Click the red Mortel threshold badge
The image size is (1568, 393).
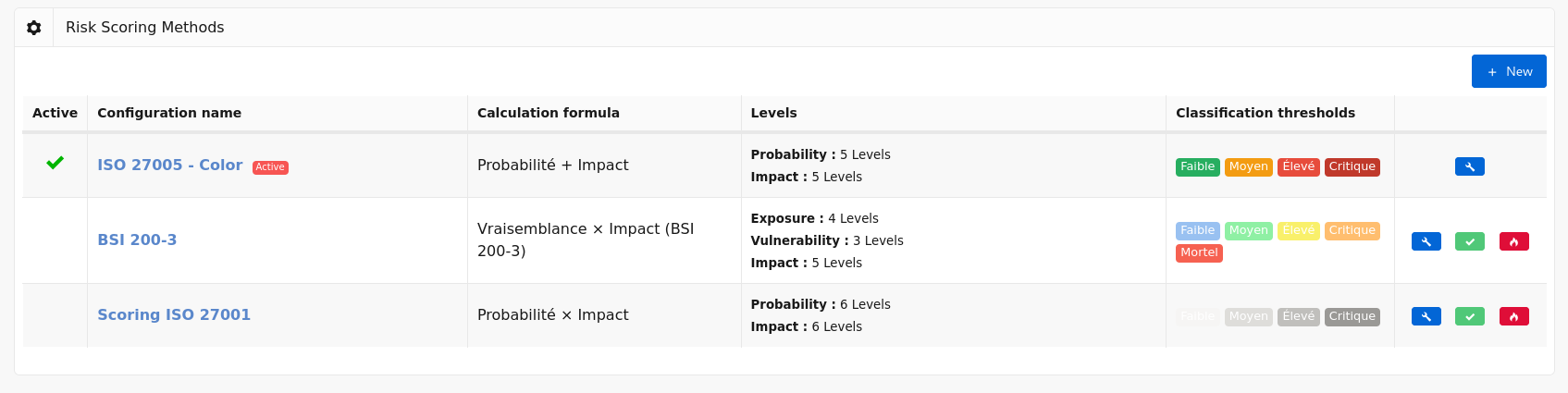pyautogui.click(x=1199, y=252)
